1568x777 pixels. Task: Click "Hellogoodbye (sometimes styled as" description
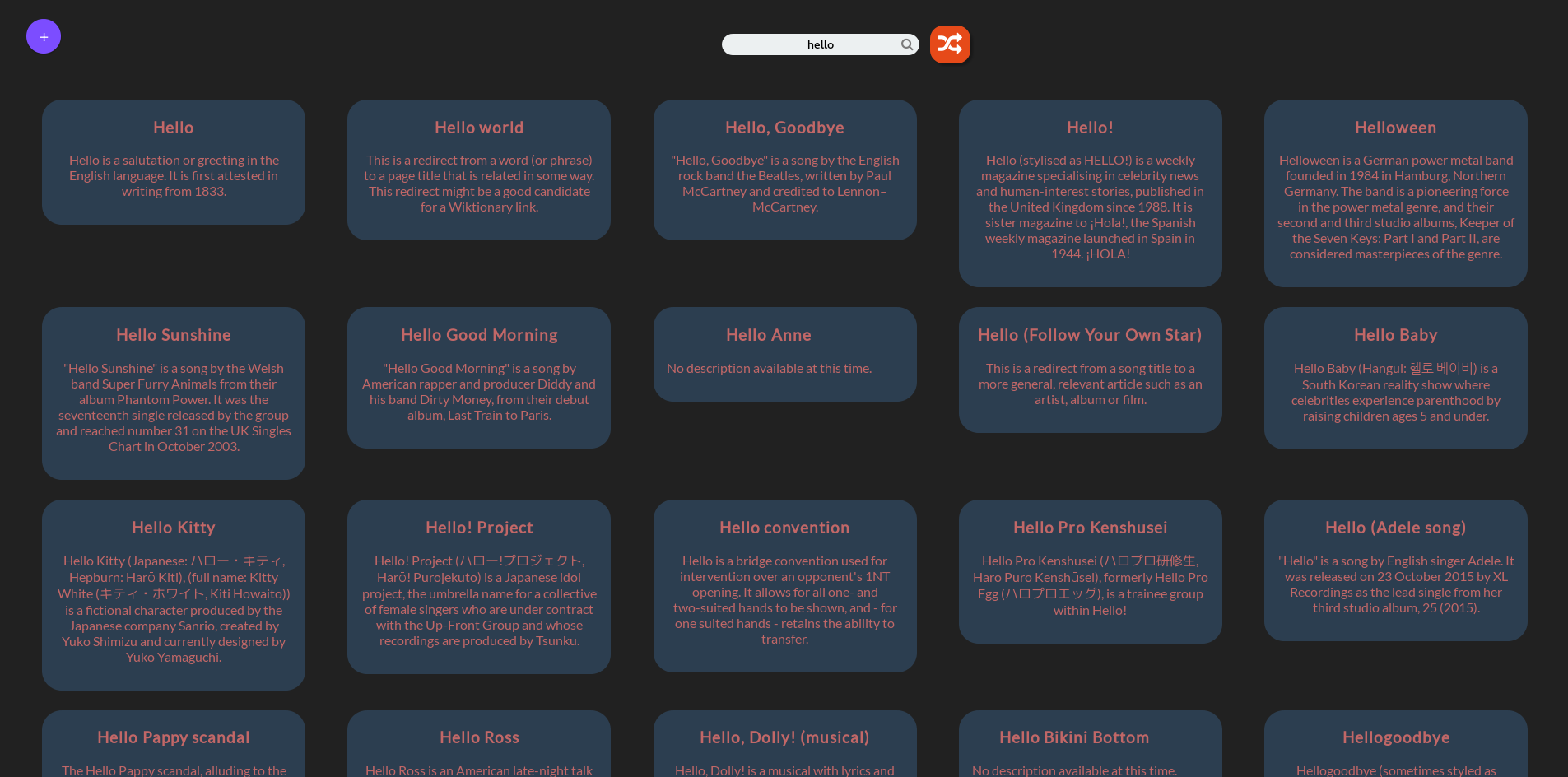[1396, 770]
